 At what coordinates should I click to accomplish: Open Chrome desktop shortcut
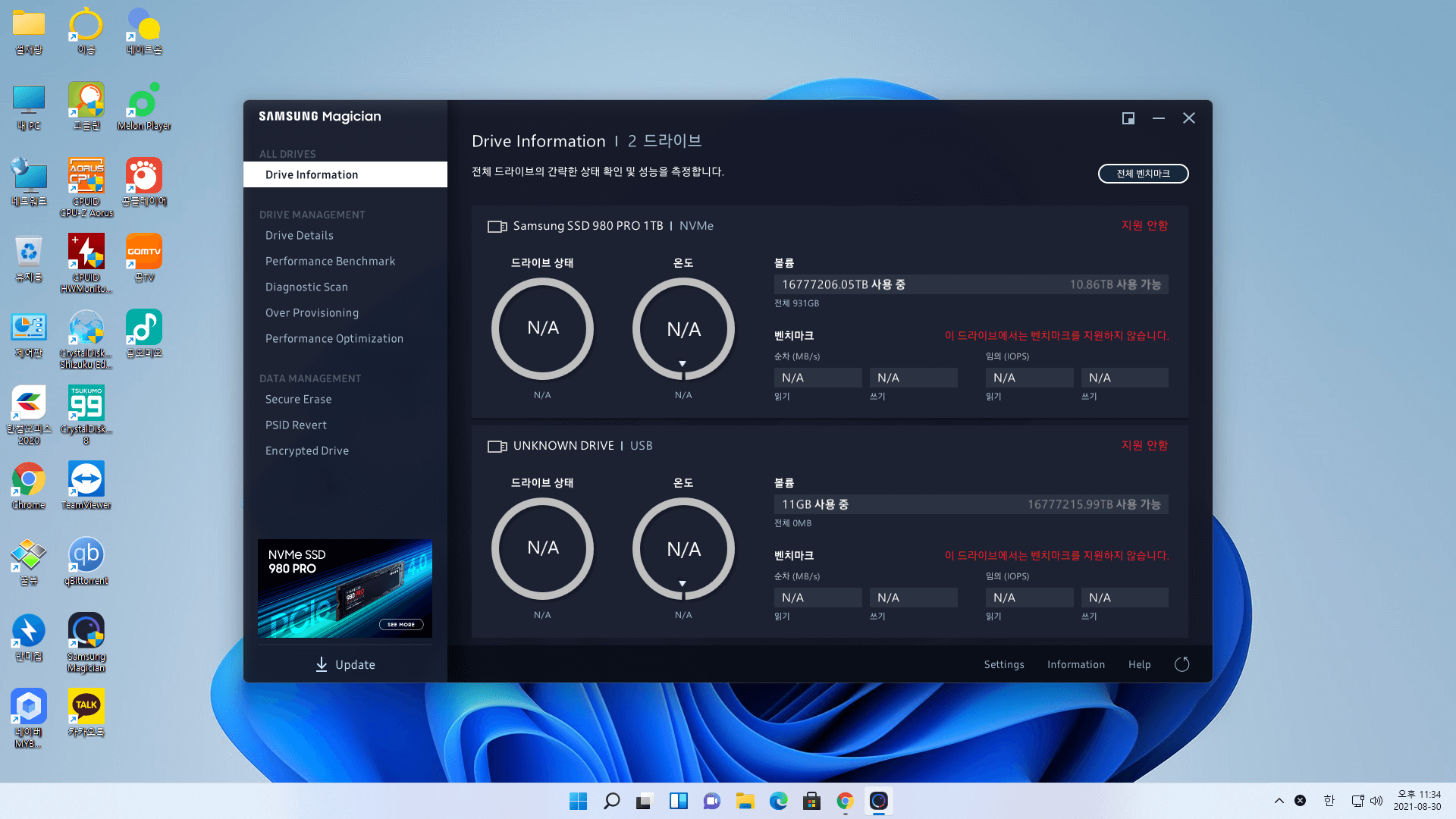29,485
